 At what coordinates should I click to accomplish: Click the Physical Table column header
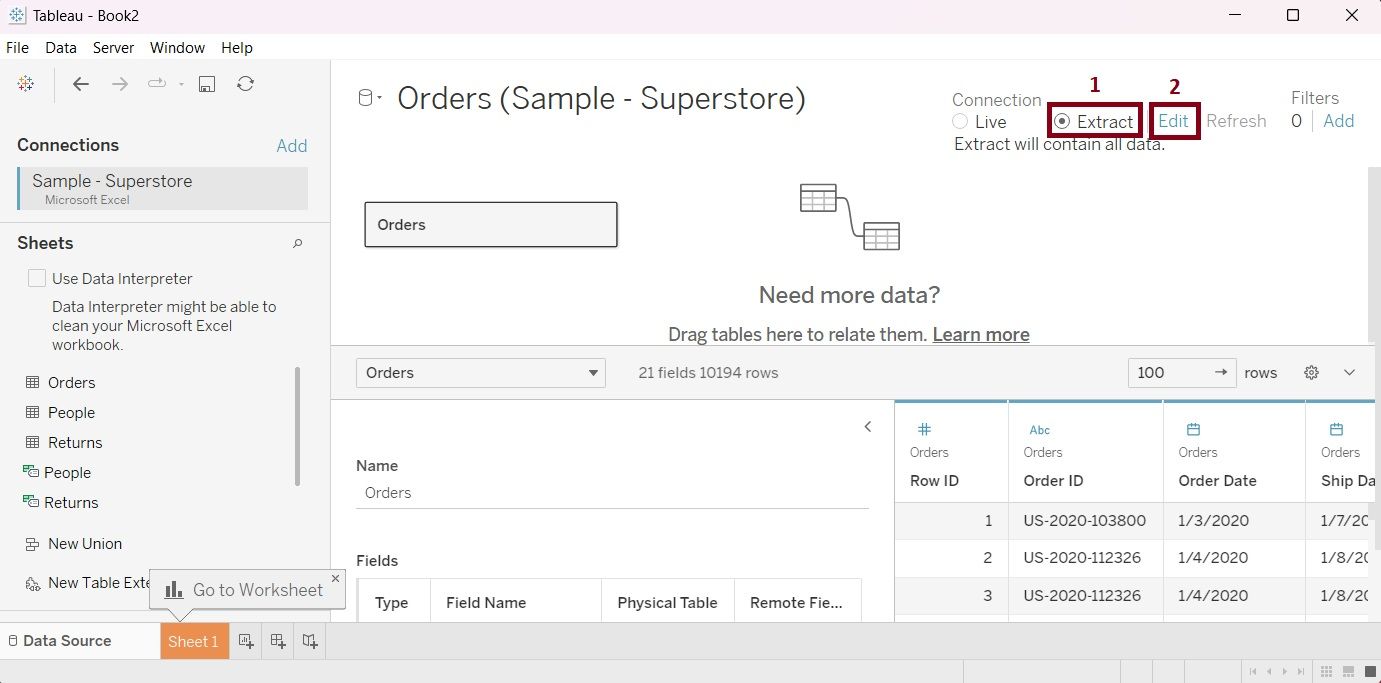668,603
